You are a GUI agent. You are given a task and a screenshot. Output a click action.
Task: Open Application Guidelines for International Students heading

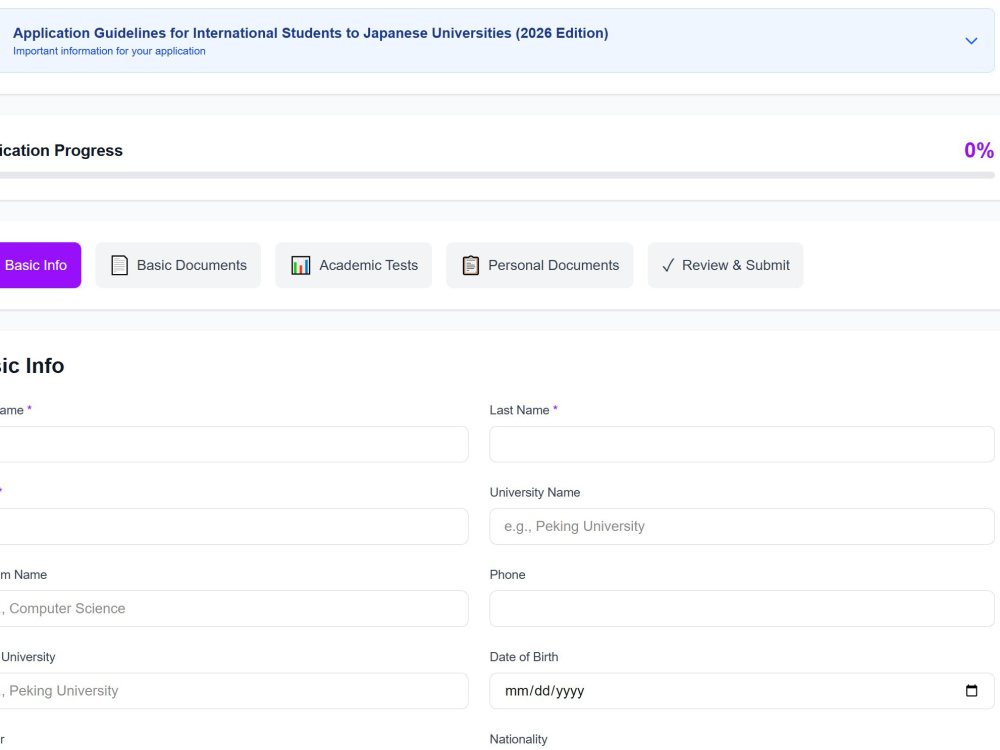[x=311, y=33]
